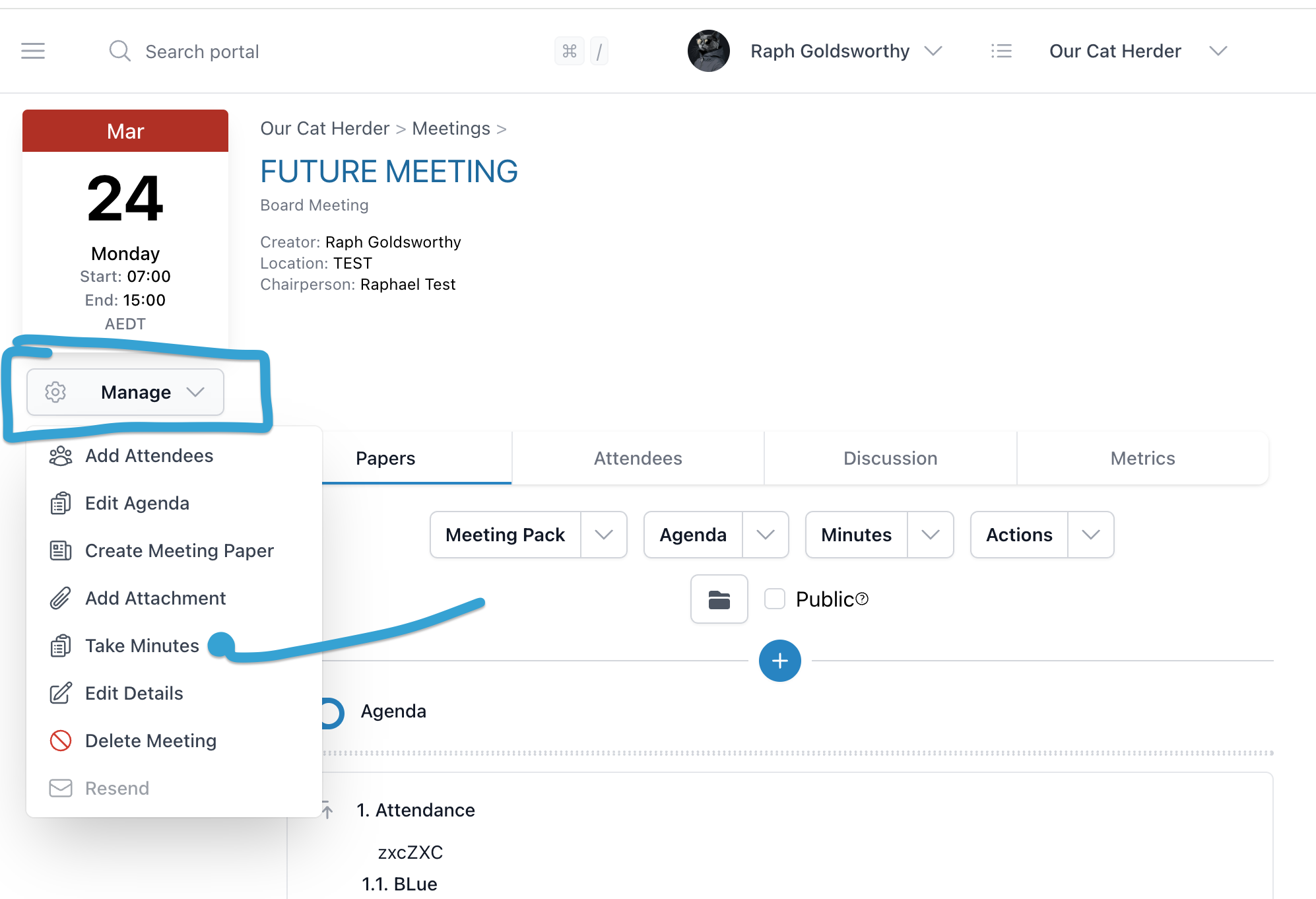Open the Manage dropdown button
Image resolution: width=1316 pixels, height=899 pixels.
point(125,392)
